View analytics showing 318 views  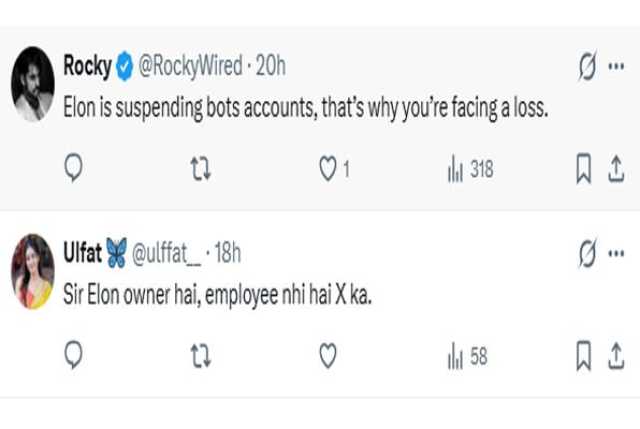470,171
